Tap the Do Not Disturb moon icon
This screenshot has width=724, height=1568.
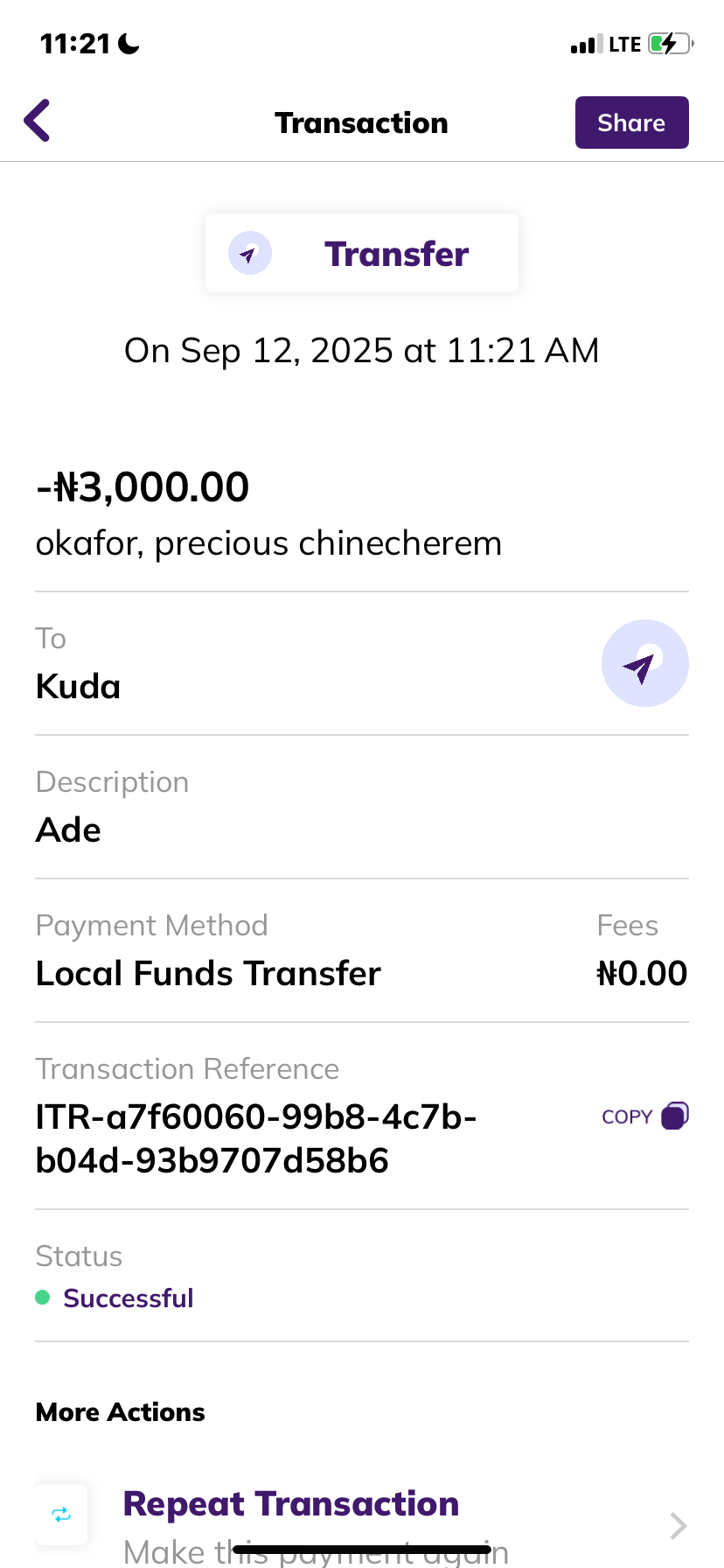pos(129,44)
